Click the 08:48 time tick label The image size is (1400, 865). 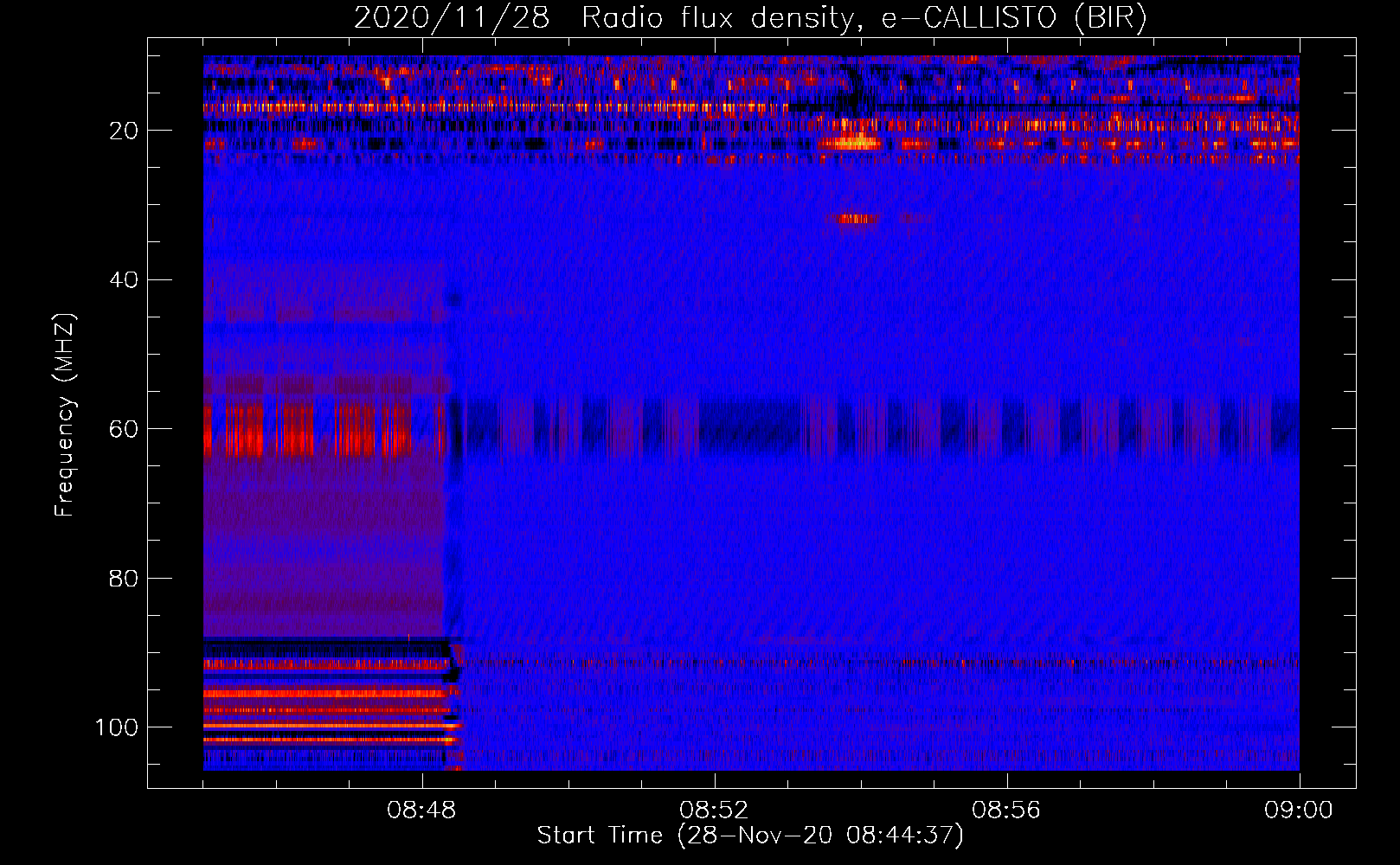tap(422, 811)
